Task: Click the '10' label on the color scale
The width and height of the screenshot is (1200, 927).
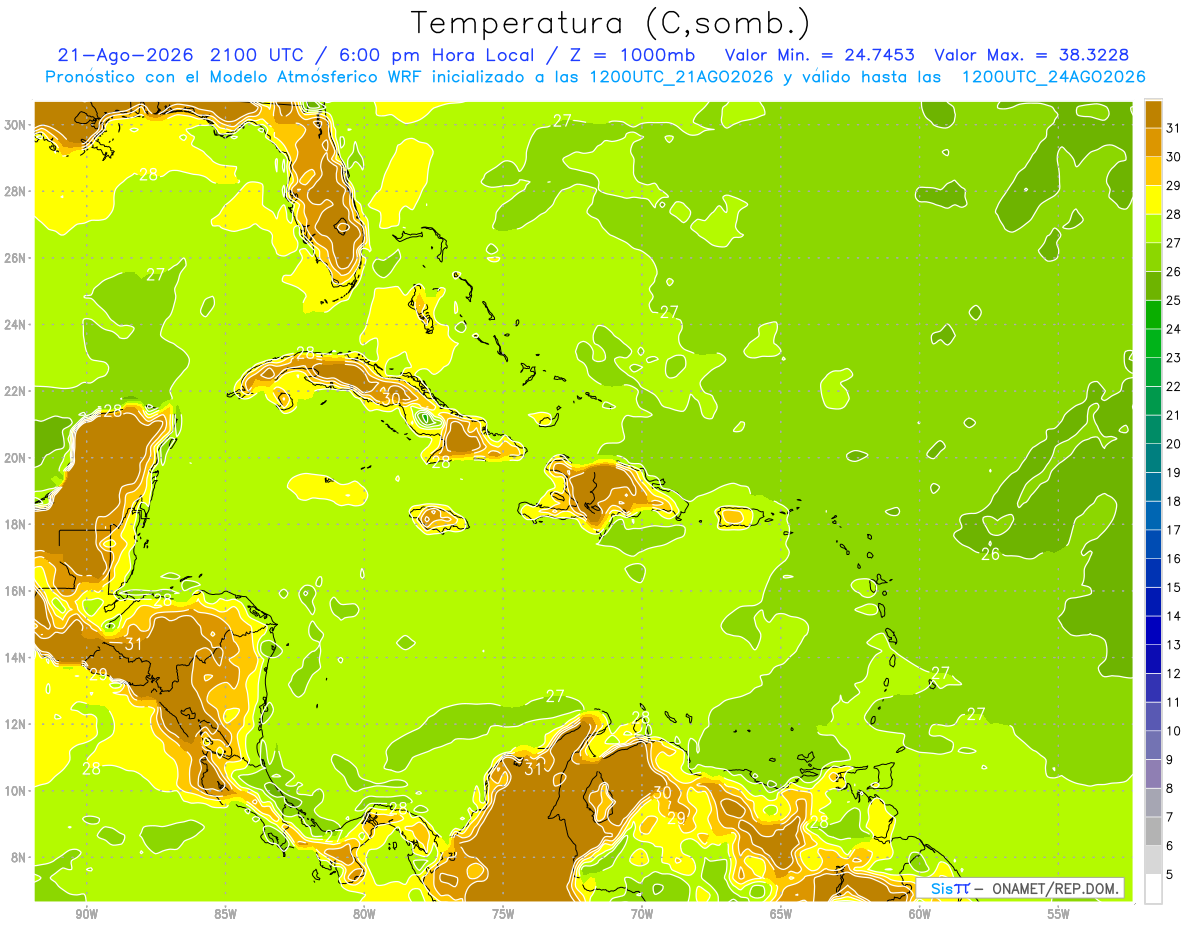Action: [x=1173, y=731]
